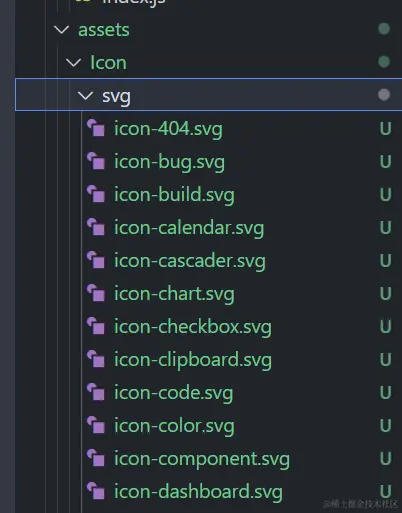
Task: Collapse the Icon folder chevron
Action: [x=74, y=63]
